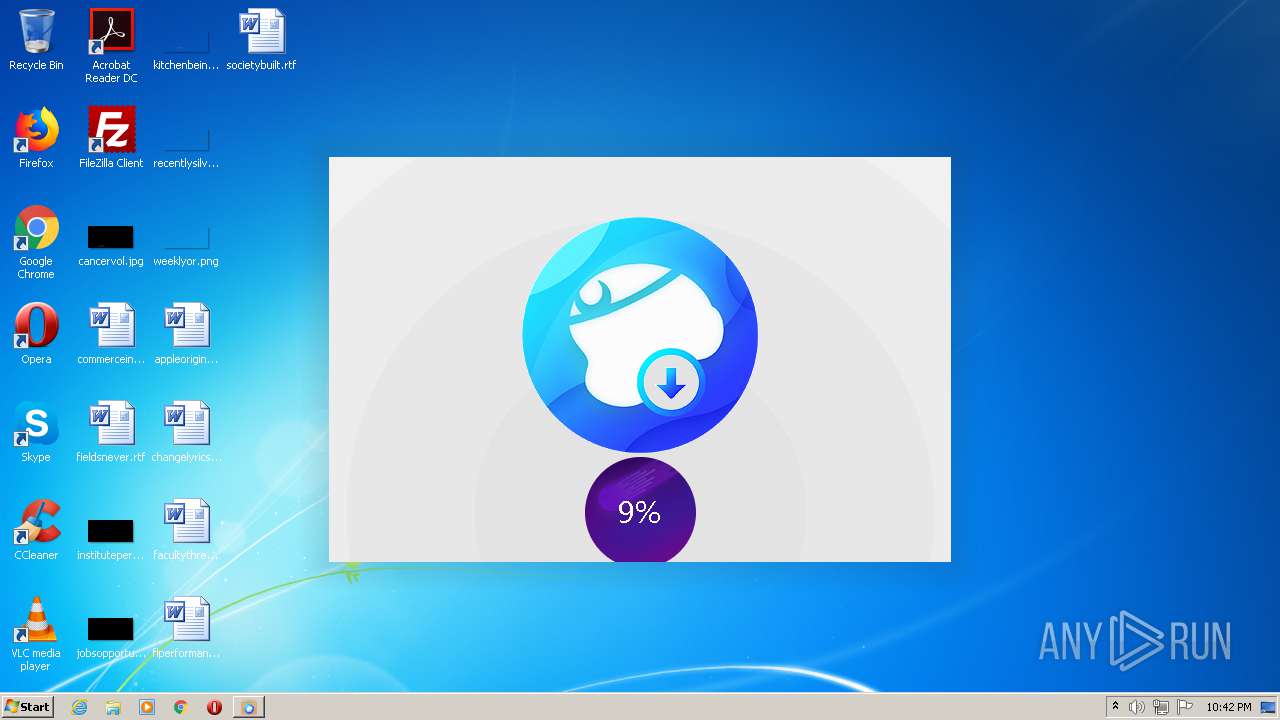The width and height of the screenshot is (1280, 720).
Task: Show hidden system tray icons
Action: pos(1116,707)
